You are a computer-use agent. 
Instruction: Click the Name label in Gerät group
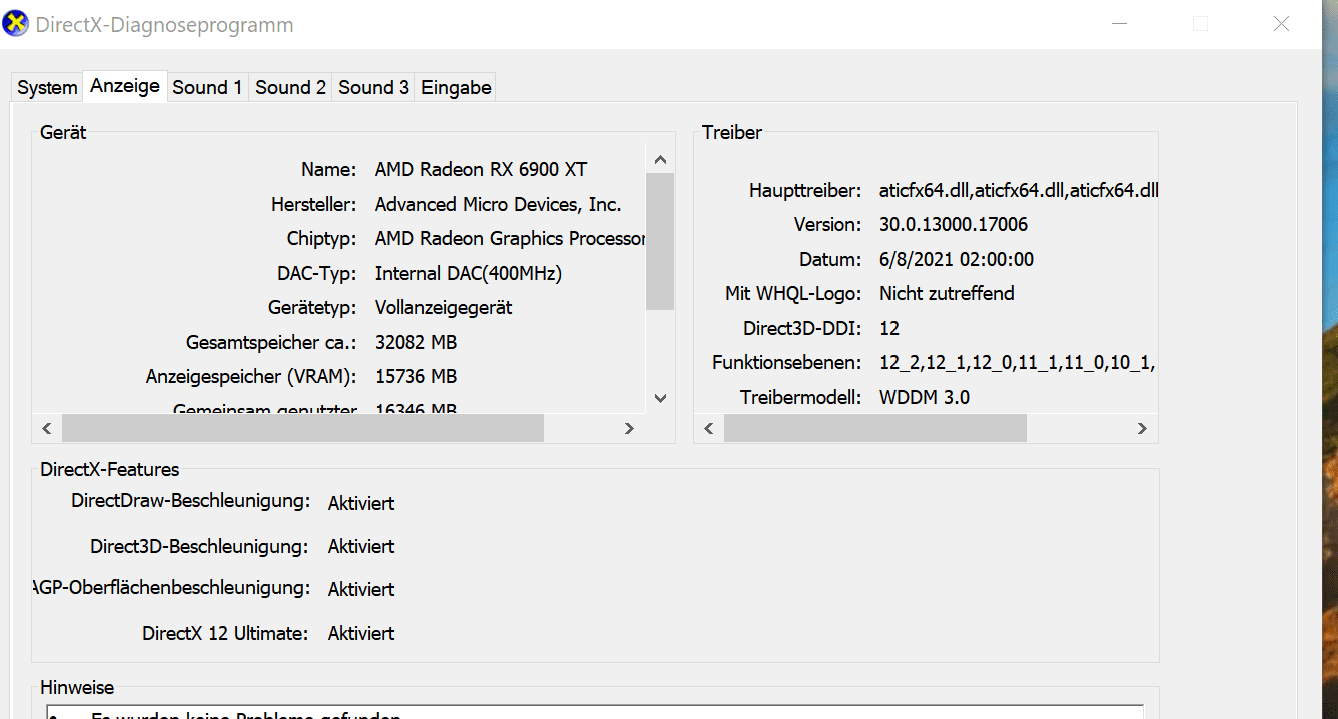click(x=328, y=169)
